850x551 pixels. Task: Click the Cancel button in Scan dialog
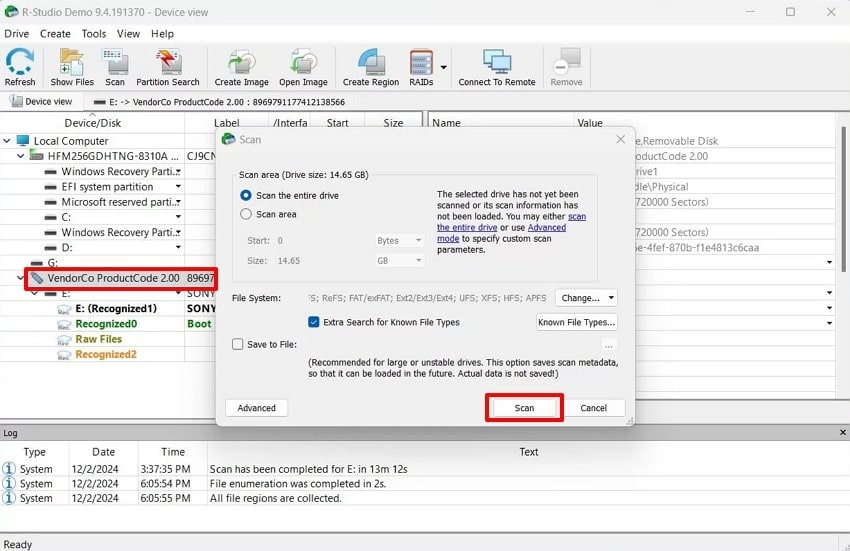(594, 408)
